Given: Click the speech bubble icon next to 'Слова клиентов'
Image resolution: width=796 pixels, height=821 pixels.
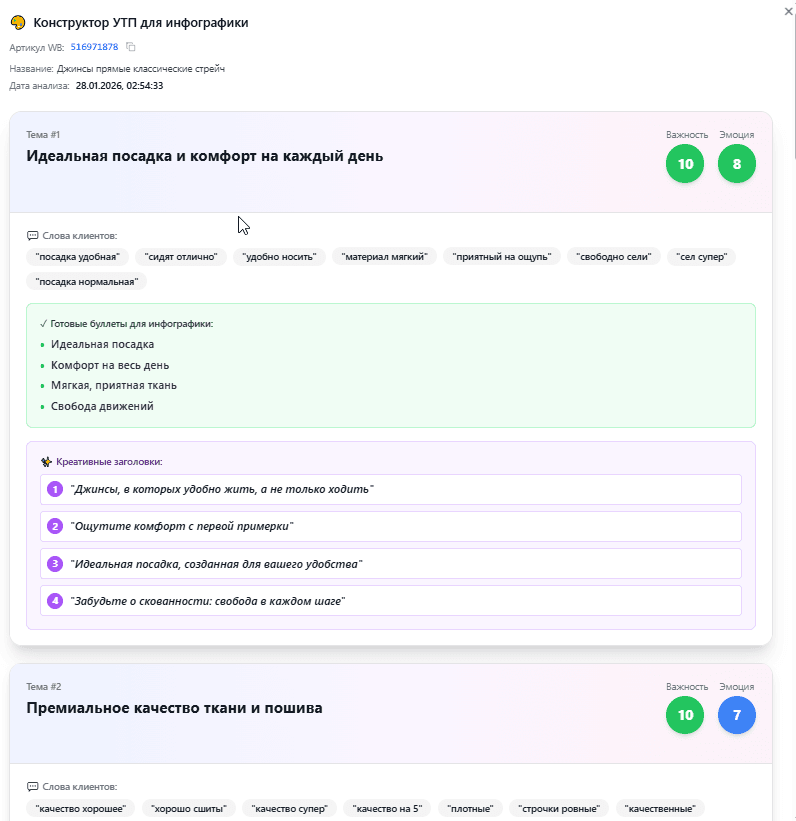Looking at the screenshot, I should coord(33,235).
